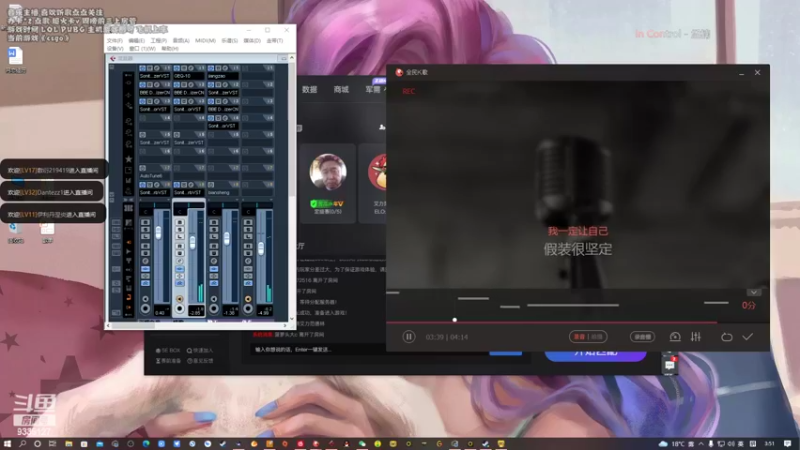Open the Windows Start menu
800x450 pixels.
click(x=7, y=444)
